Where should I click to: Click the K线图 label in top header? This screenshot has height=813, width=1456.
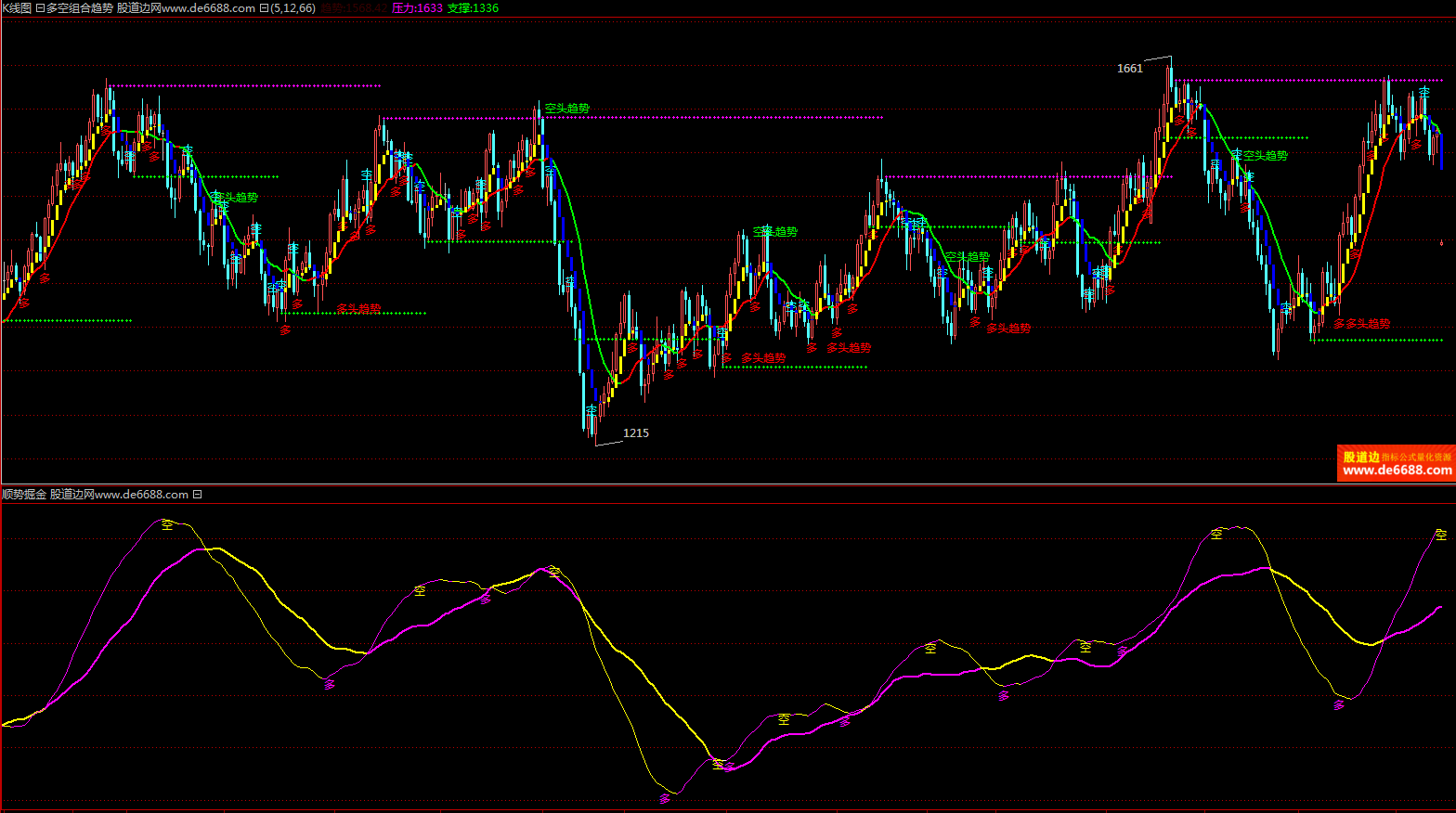coord(17,8)
